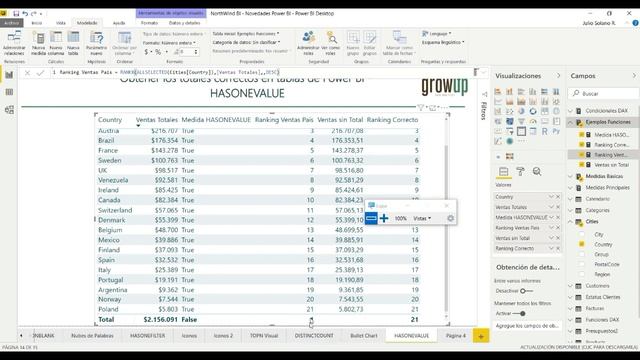The image size is (640, 360).
Task: Open the Bullet Chart page tab
Action: [x=364, y=336]
